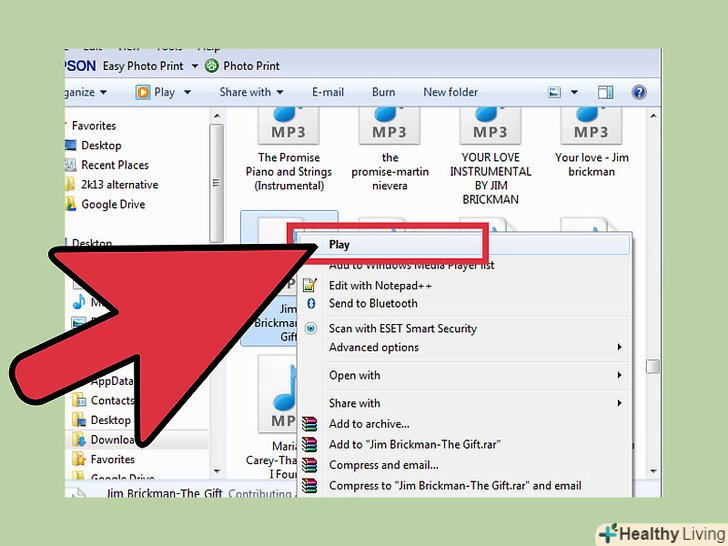Click the change view icon

coord(554,92)
